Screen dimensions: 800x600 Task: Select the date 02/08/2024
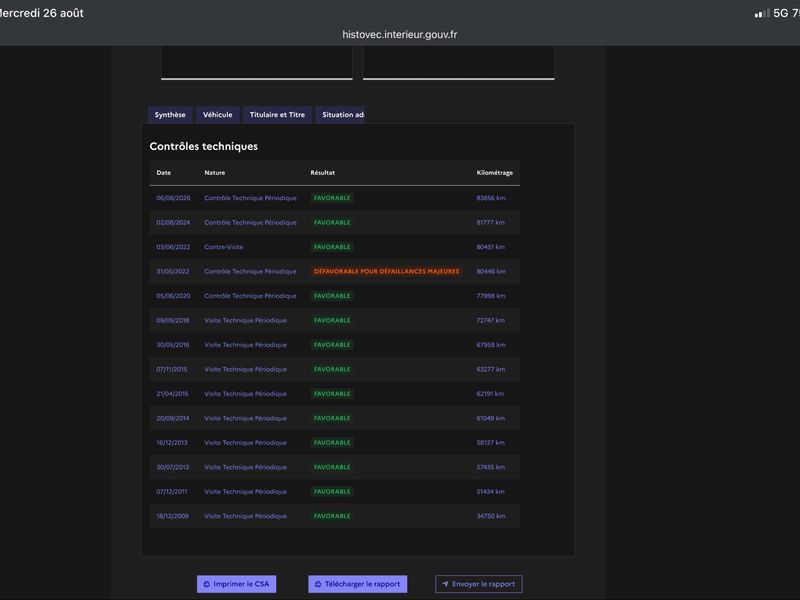pyautogui.click(x=173, y=222)
